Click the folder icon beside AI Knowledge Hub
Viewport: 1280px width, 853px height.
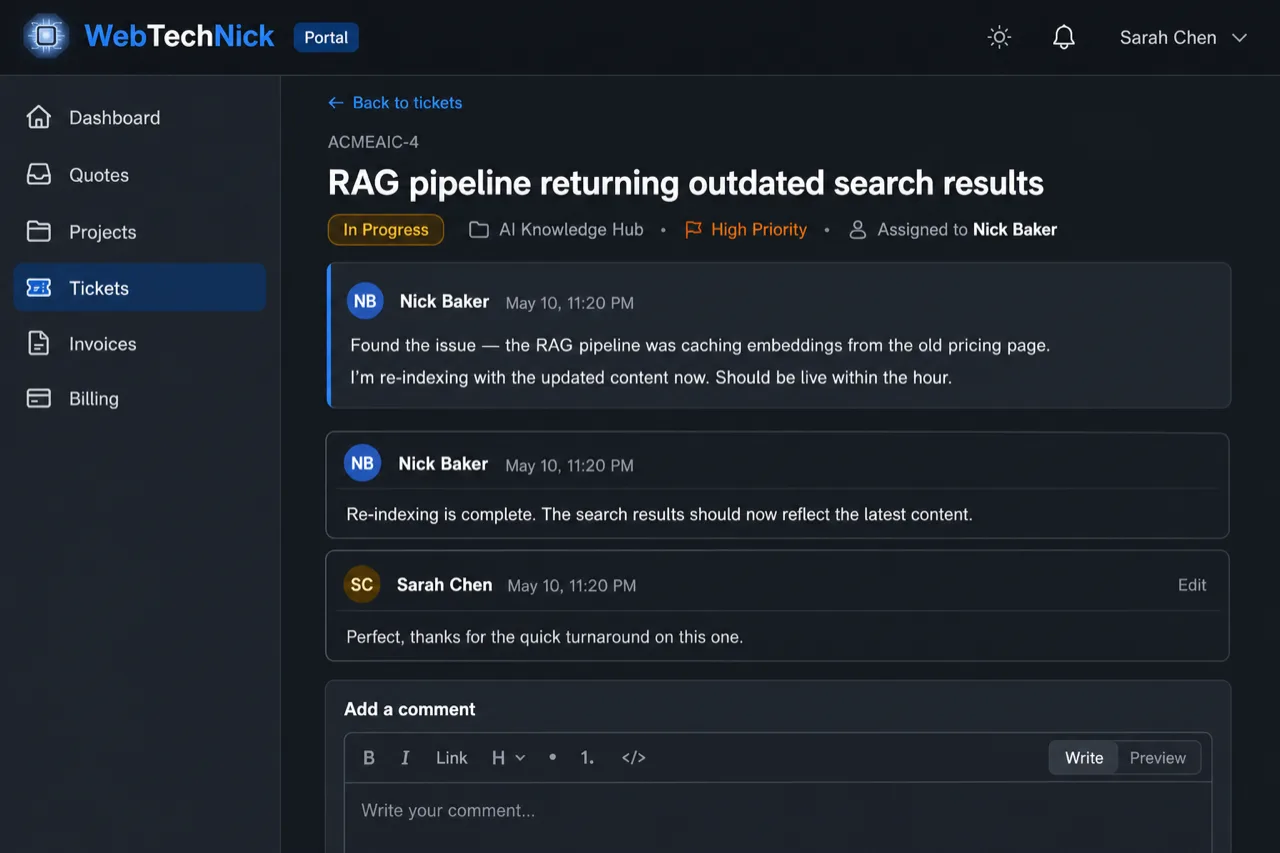(x=479, y=230)
